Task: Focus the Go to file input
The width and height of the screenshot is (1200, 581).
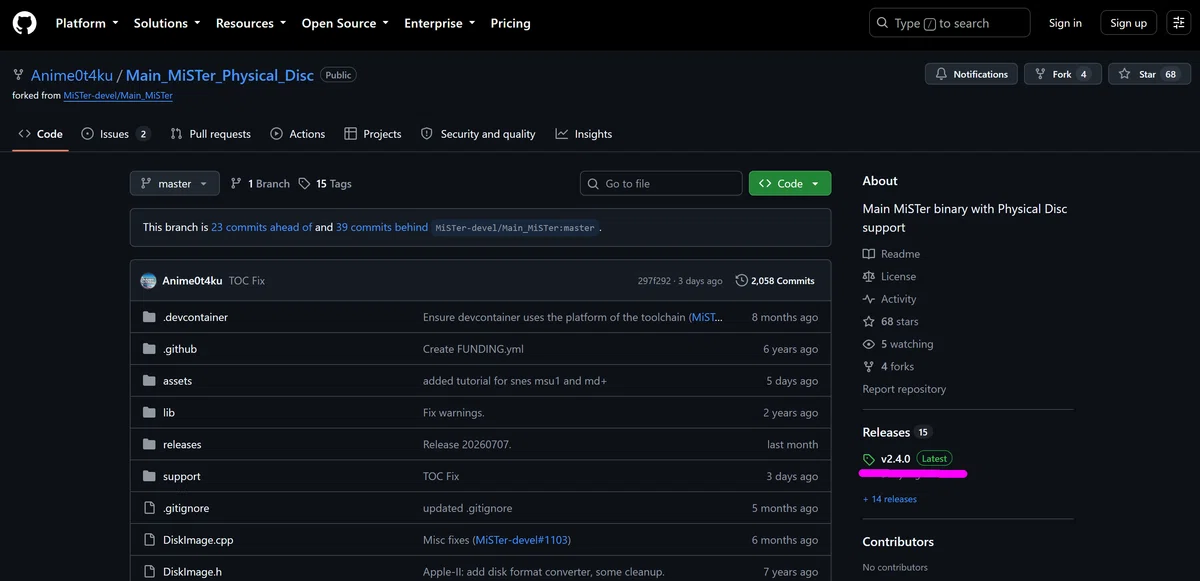Action: click(661, 184)
